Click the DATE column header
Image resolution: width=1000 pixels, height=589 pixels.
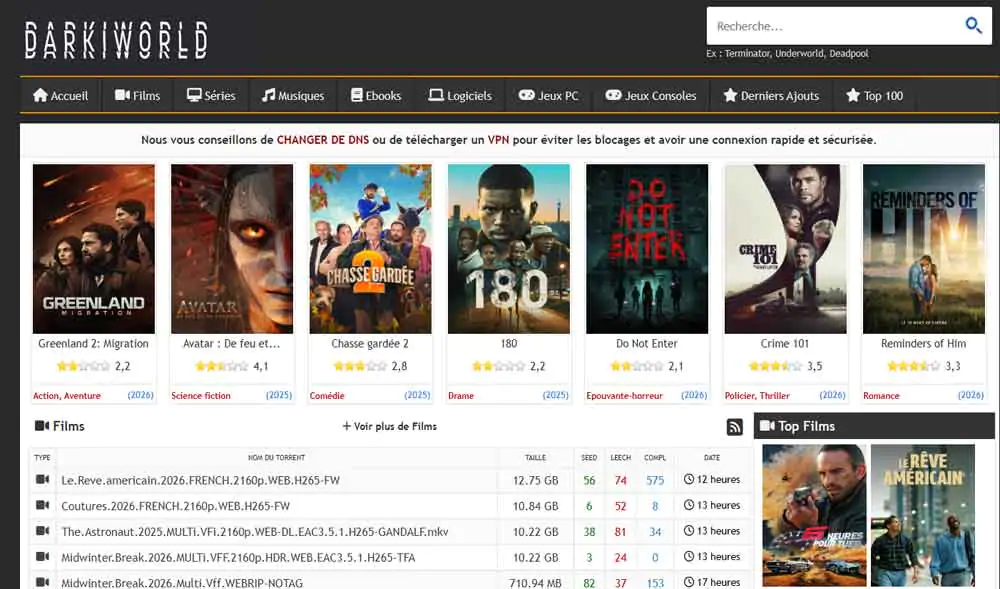(712, 458)
